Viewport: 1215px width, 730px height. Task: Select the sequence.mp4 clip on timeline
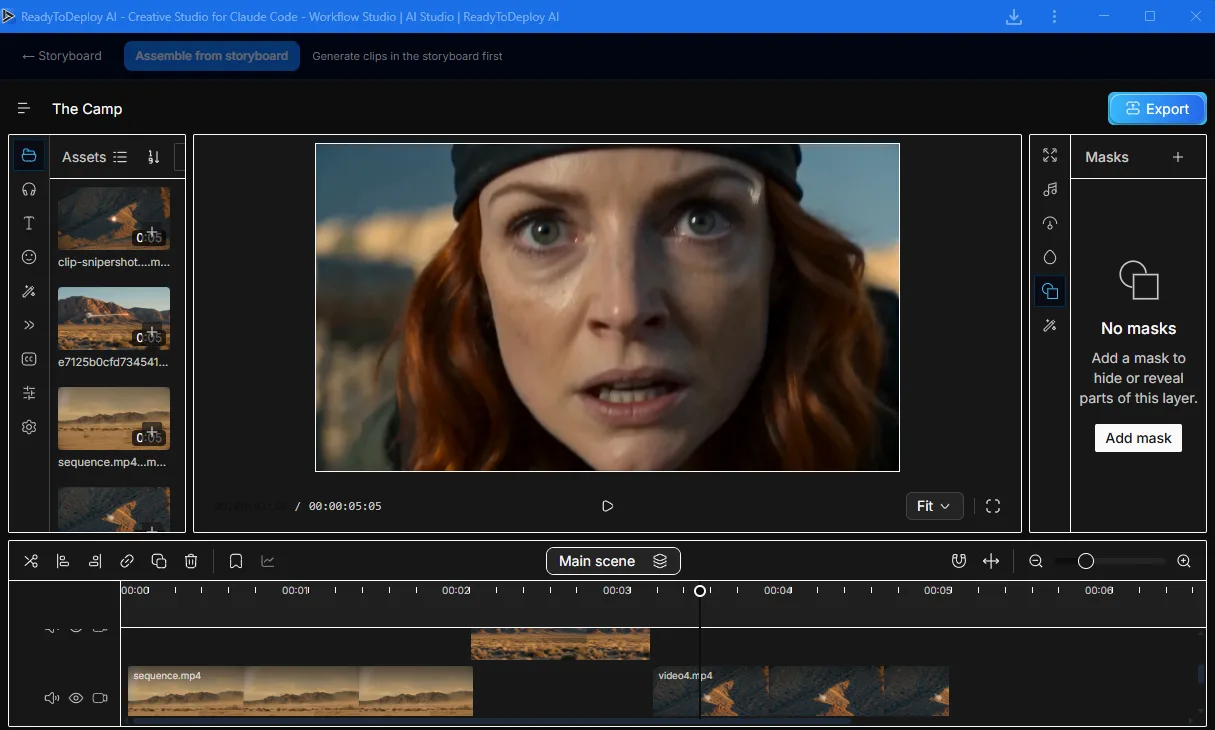click(x=300, y=691)
